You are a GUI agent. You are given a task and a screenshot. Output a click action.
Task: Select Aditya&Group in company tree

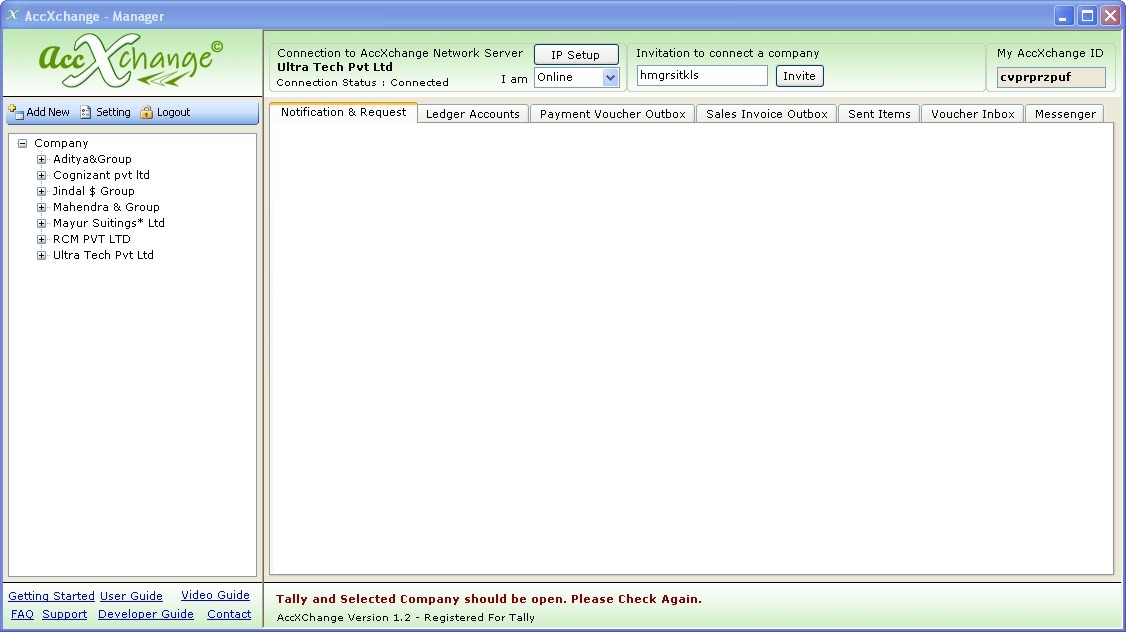(92, 159)
